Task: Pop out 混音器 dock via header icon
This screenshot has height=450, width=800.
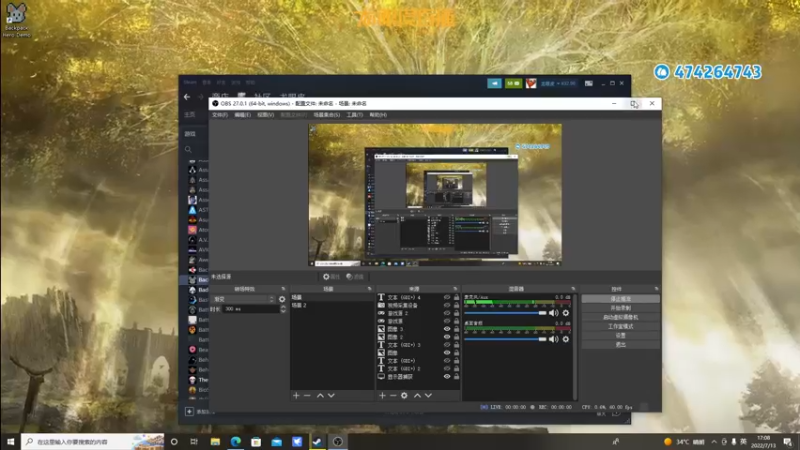Action: (x=573, y=289)
